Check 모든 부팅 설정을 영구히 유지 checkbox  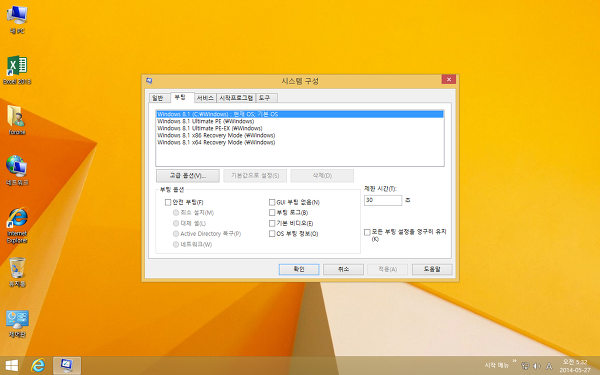pyautogui.click(x=367, y=232)
